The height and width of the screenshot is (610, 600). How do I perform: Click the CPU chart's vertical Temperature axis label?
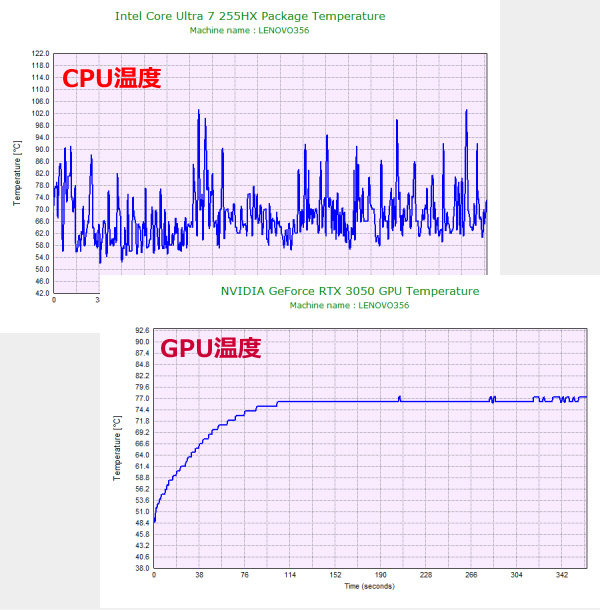pos(17,173)
